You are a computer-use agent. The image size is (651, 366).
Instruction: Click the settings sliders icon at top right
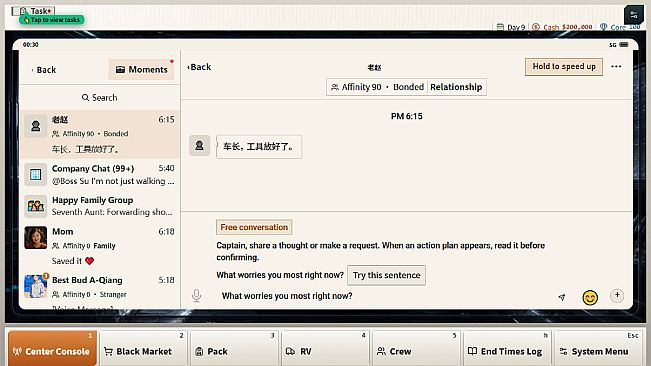[x=634, y=15]
